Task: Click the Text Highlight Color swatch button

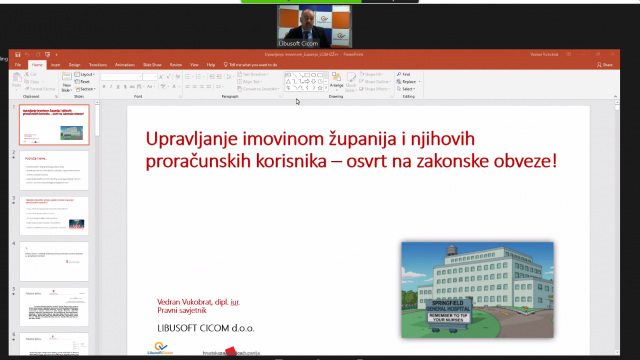Action: click(163, 87)
